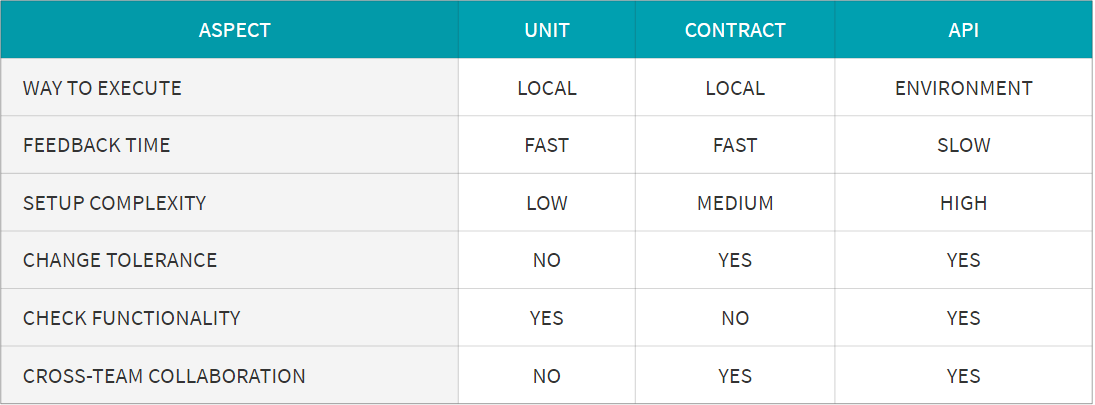The image size is (1095, 405).
Task: Click the FEEDBACK TIME row label
Action: point(96,145)
